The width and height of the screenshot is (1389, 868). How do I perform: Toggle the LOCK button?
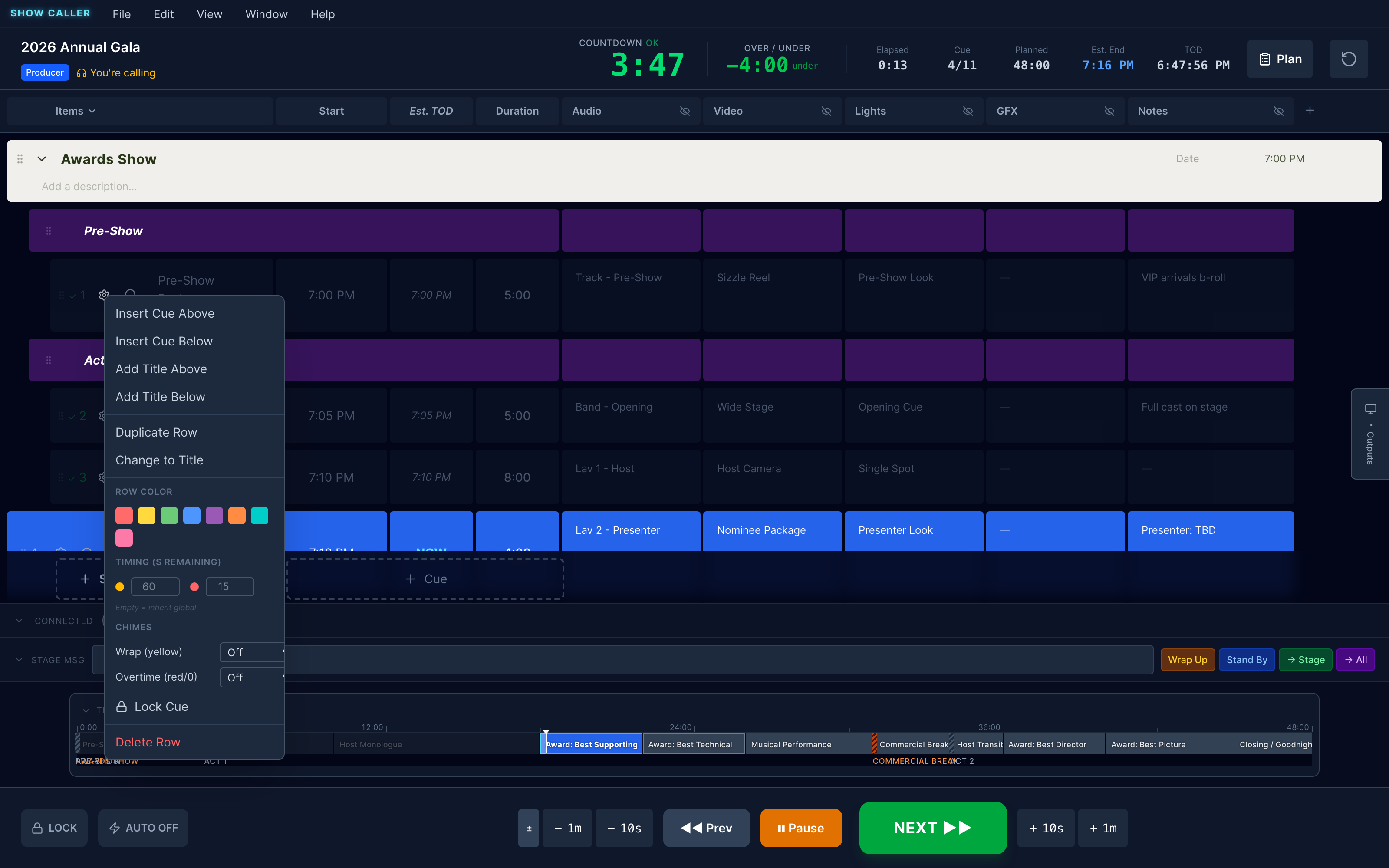[x=54, y=828]
